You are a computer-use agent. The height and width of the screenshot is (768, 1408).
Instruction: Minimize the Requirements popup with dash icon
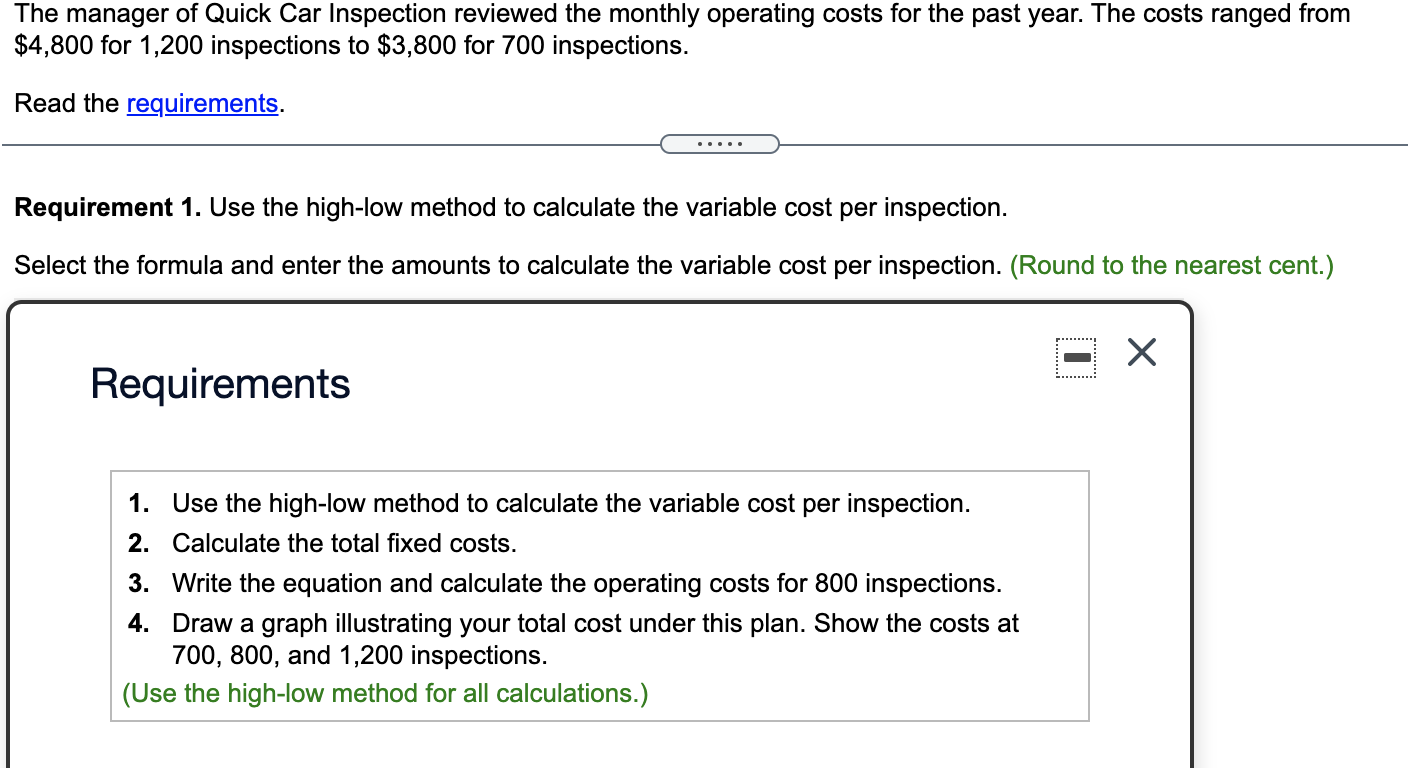pos(1075,357)
